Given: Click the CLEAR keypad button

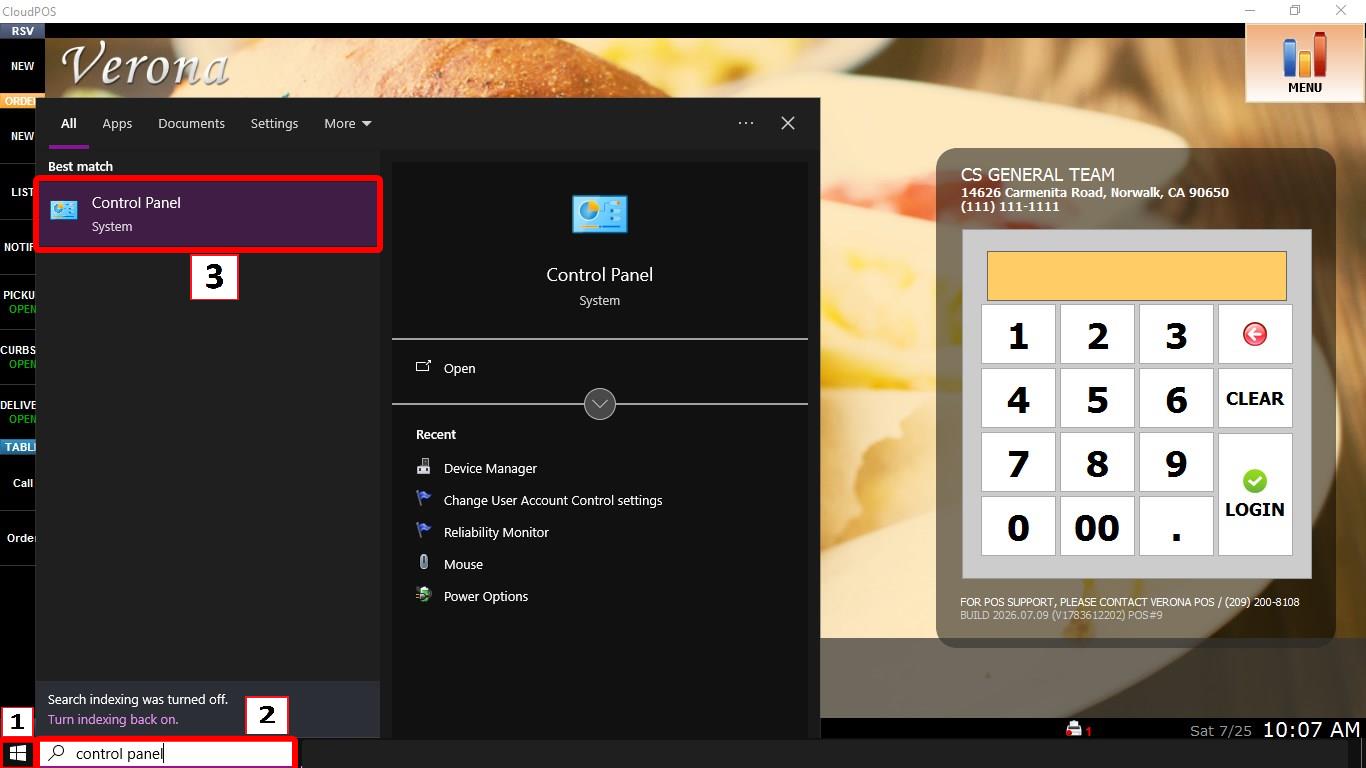Looking at the screenshot, I should point(1255,399).
